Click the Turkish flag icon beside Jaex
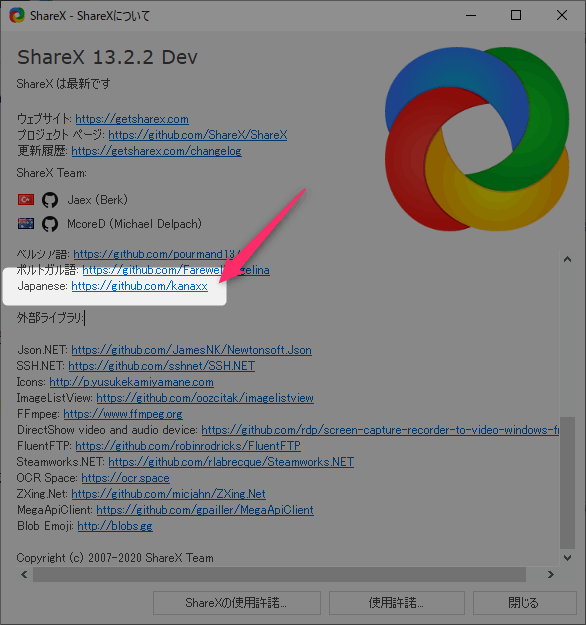Viewport: 586px width, 625px height. (26, 199)
